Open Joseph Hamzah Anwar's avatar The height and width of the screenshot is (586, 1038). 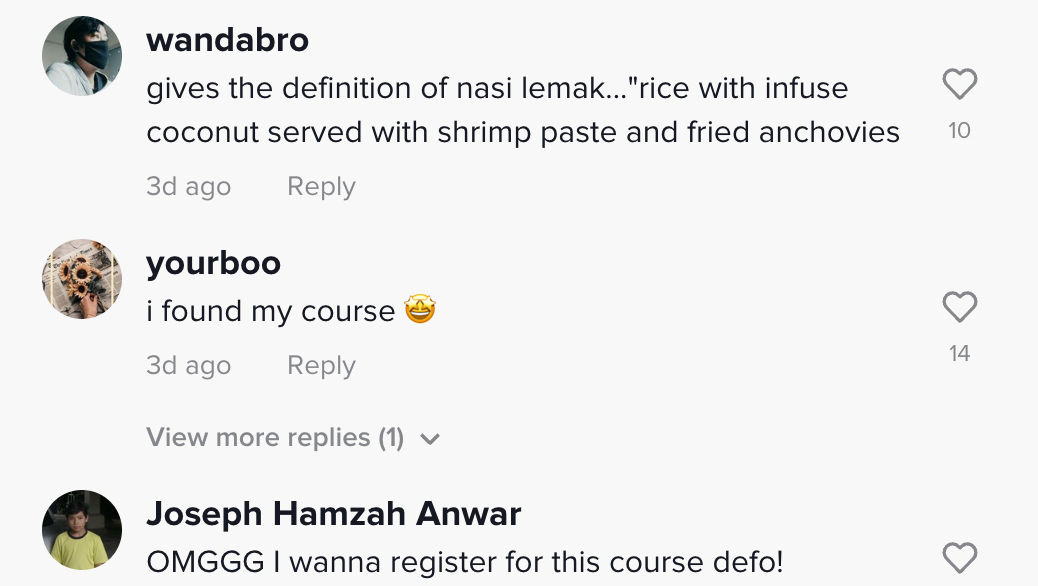tap(82, 530)
